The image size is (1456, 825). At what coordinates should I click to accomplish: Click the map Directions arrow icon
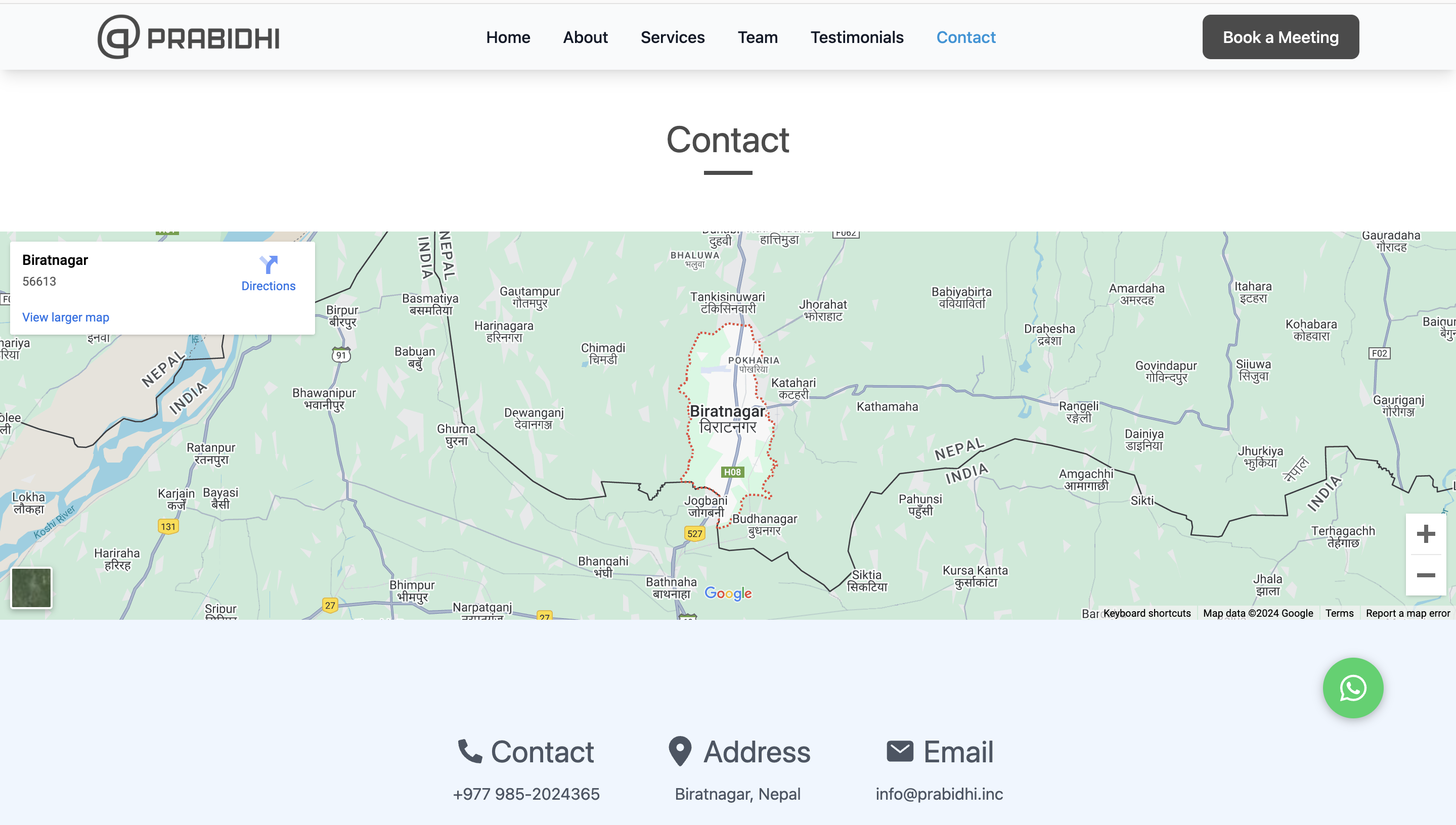coord(268,264)
